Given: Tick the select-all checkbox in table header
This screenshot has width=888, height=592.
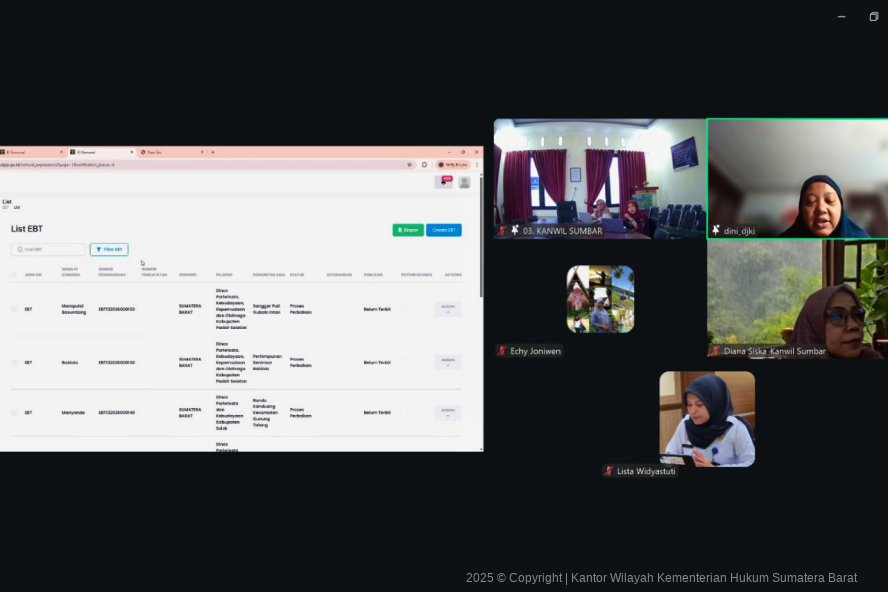Looking at the screenshot, I should 15,274.
